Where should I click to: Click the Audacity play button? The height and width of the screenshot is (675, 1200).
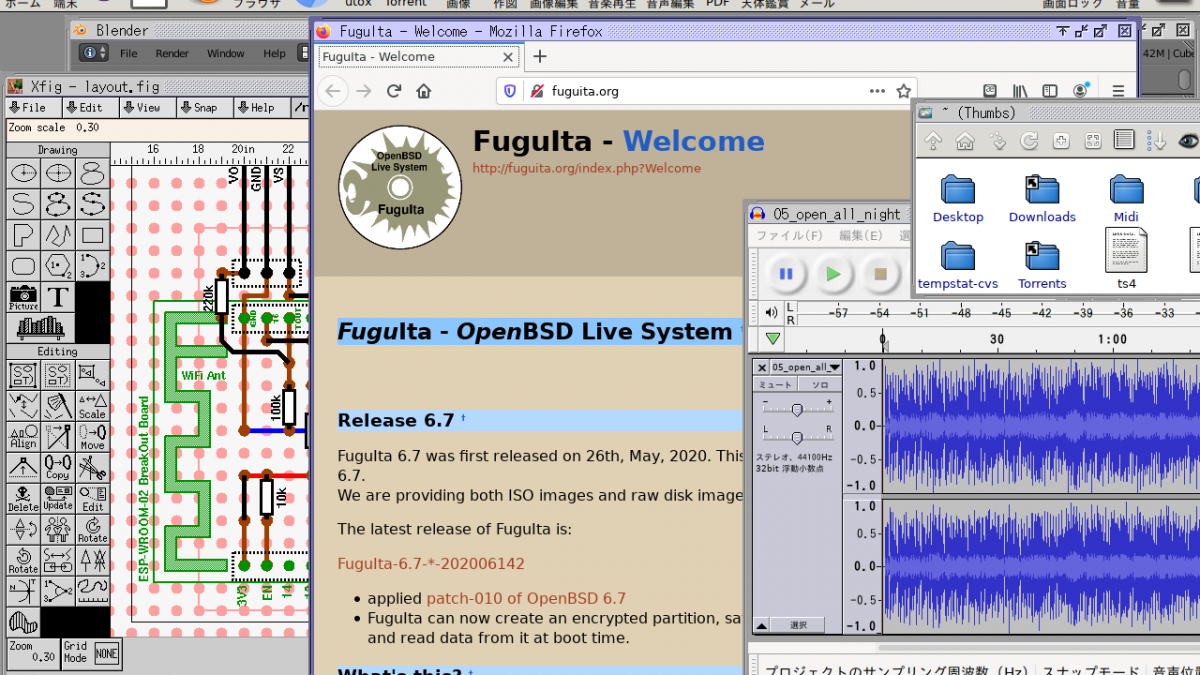[x=833, y=274]
